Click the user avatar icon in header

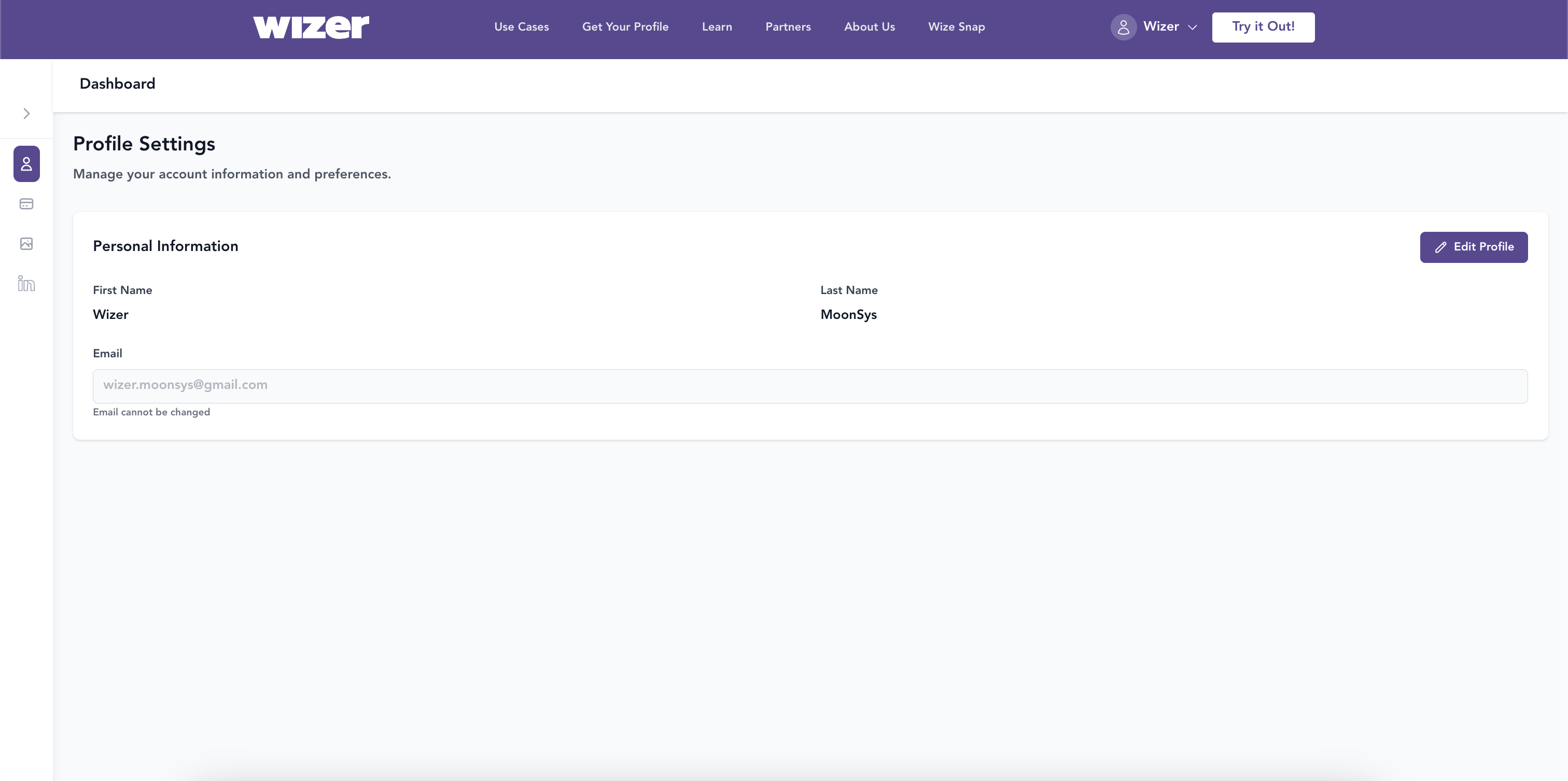(x=1123, y=27)
